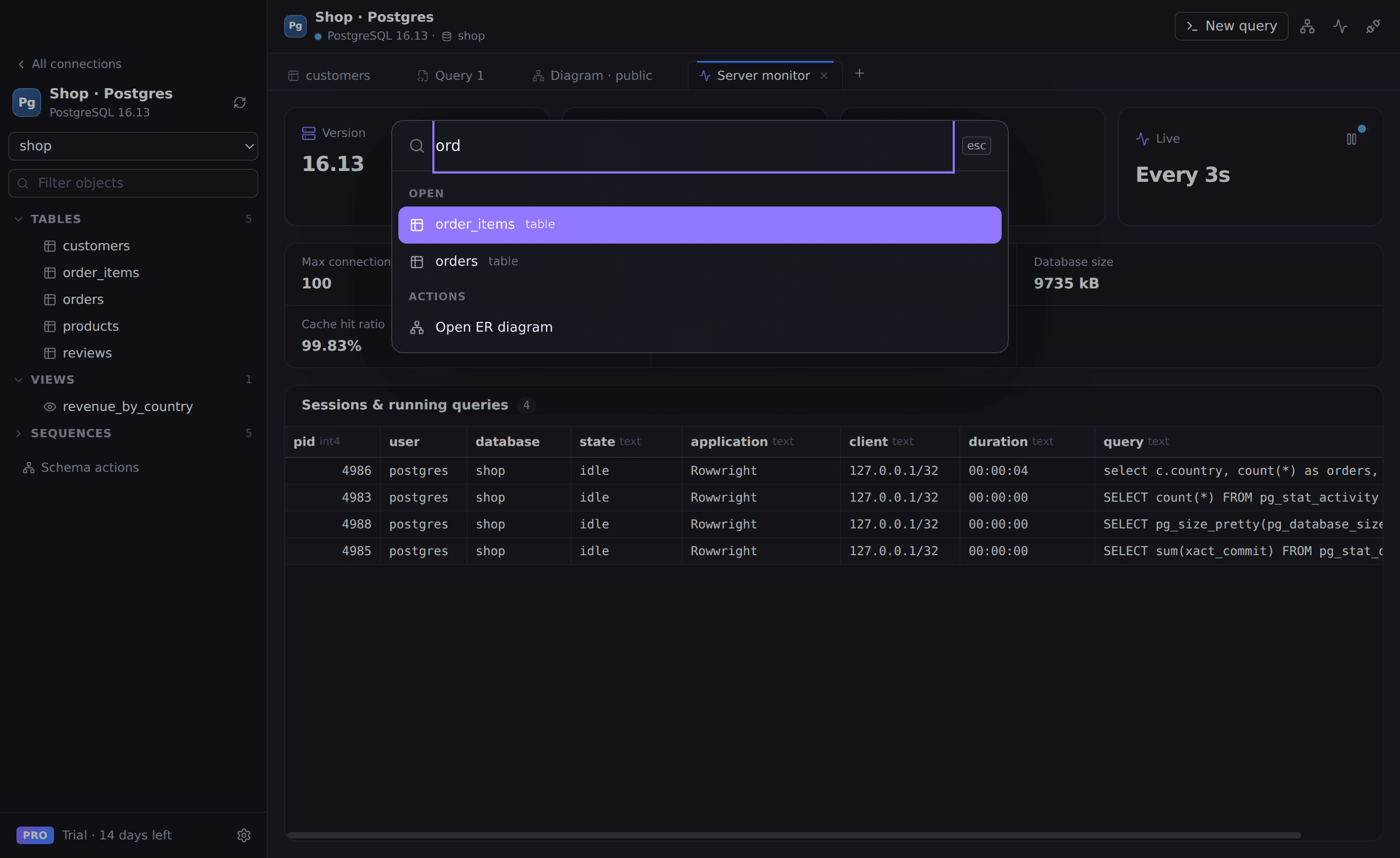This screenshot has height=858, width=1400.
Task: Click the Live pulse icon
Action: (x=1143, y=139)
